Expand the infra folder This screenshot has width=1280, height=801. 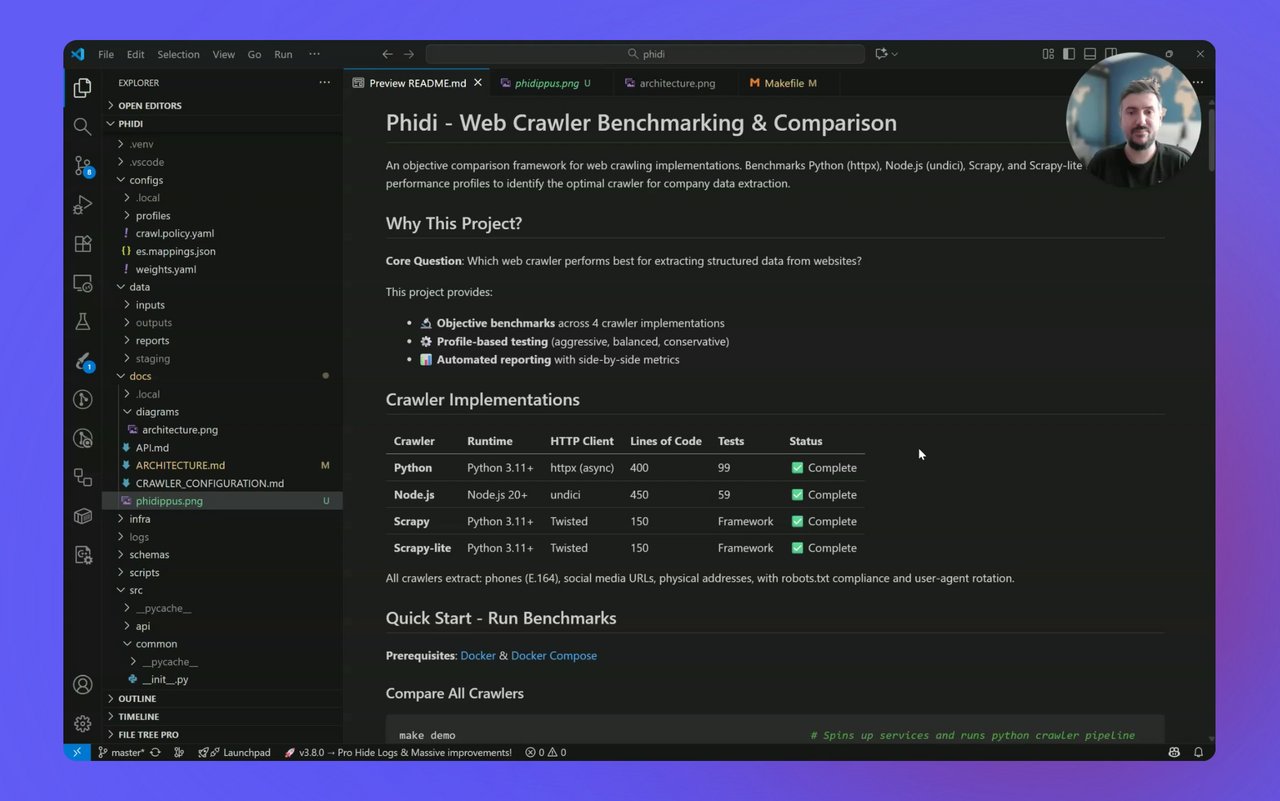point(223,519)
